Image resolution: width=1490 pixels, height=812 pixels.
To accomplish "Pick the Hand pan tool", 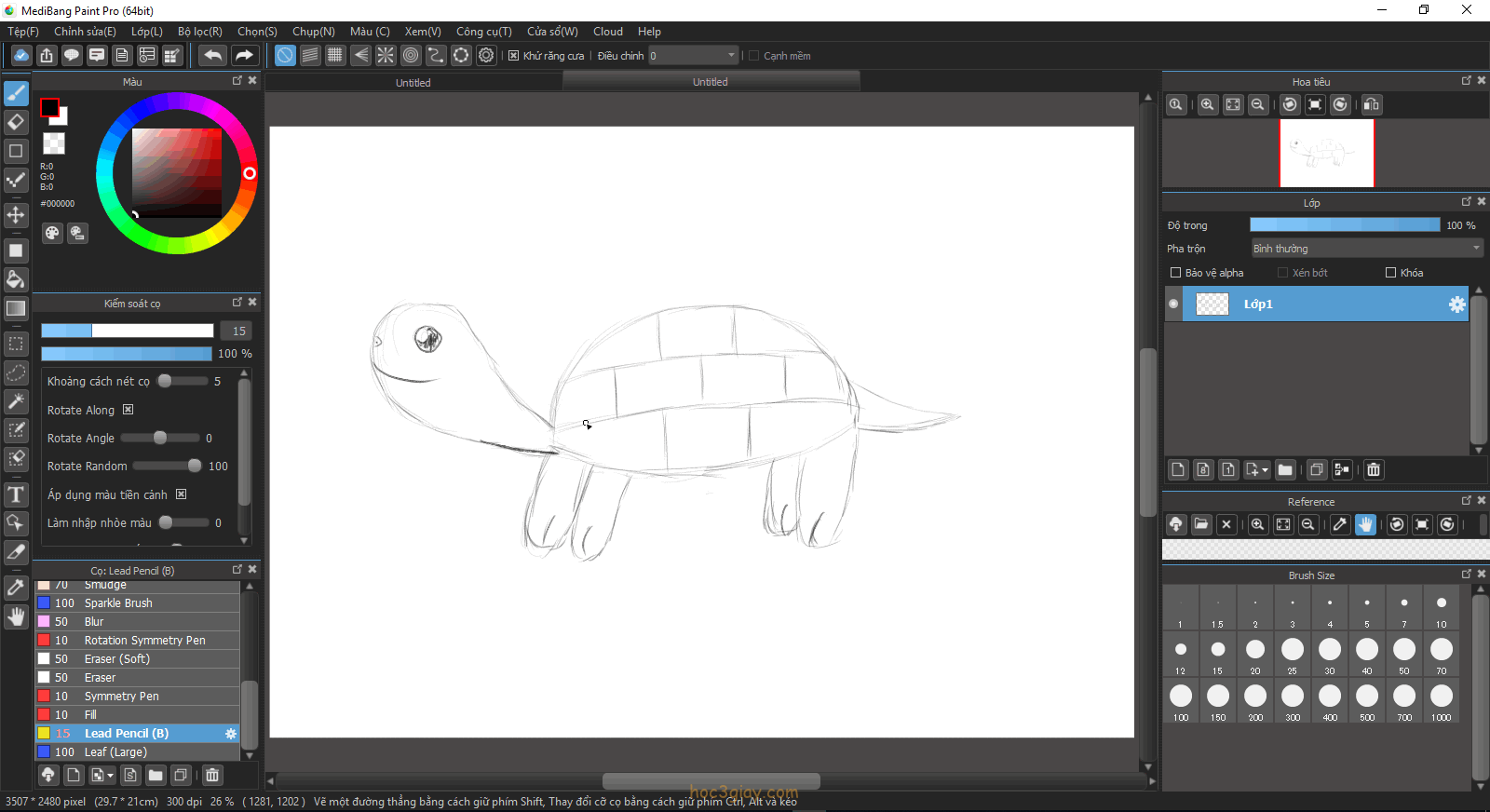I will [x=16, y=616].
